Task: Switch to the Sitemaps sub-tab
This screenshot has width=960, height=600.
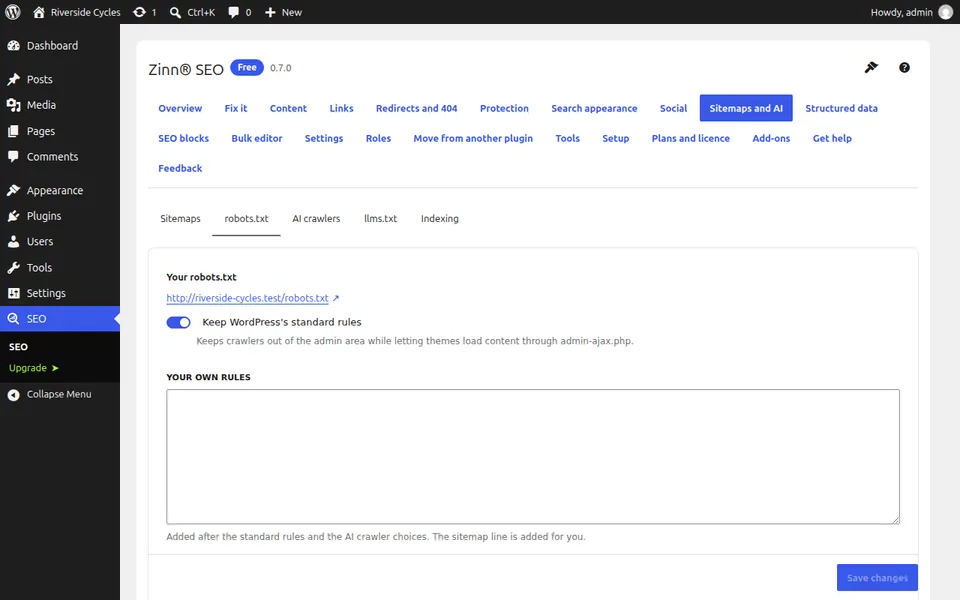Action: pos(180,219)
